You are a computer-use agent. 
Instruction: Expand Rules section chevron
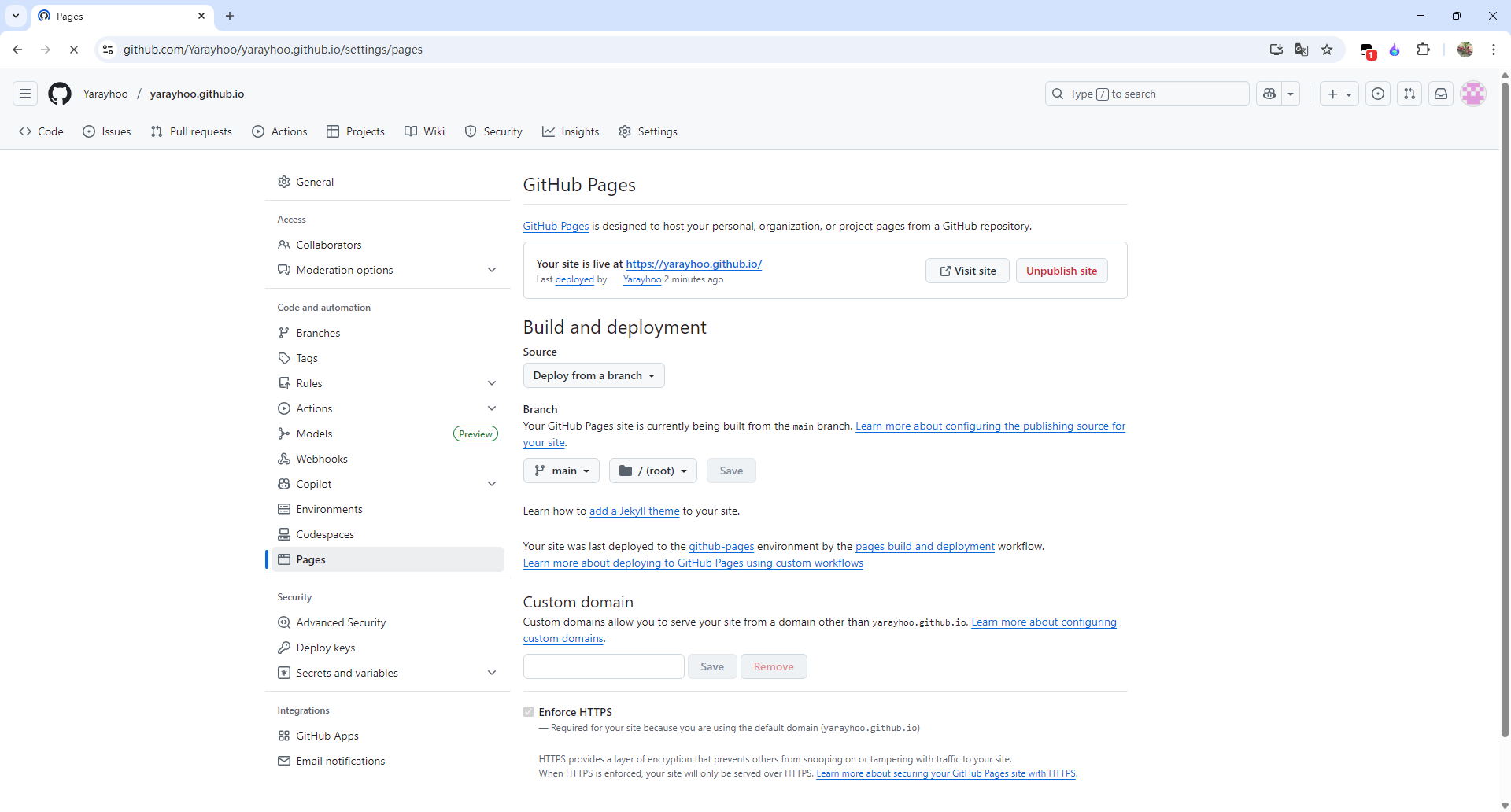(x=492, y=383)
